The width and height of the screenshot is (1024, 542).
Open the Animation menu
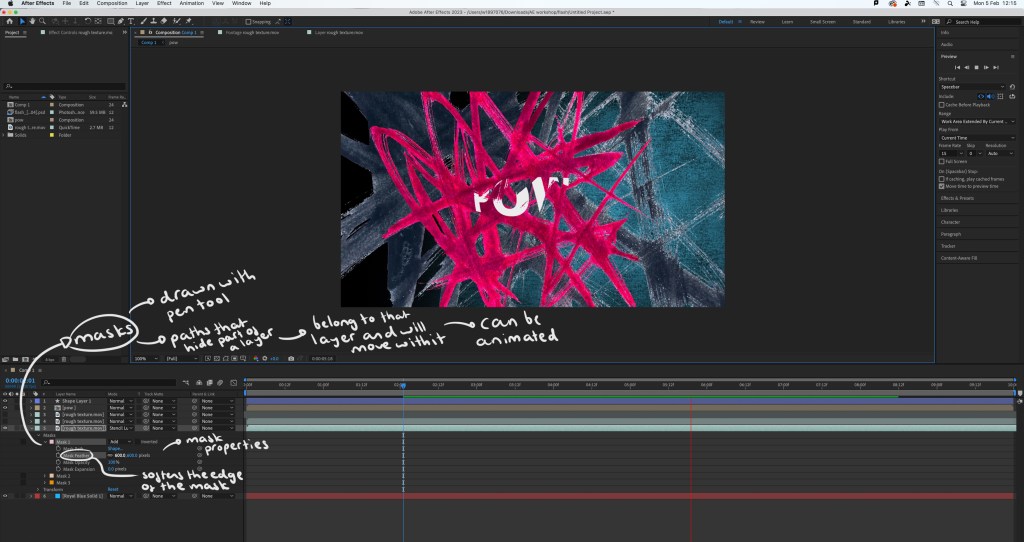pos(191,4)
